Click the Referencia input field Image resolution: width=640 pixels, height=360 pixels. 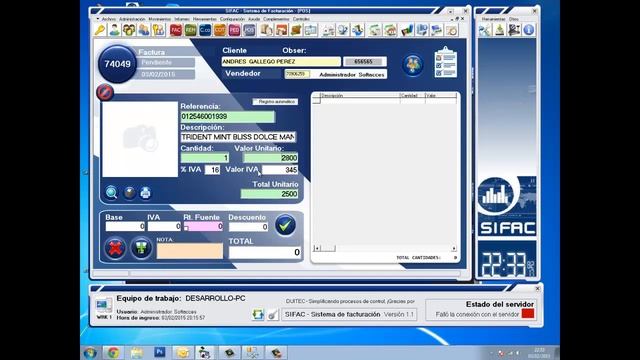(228, 117)
